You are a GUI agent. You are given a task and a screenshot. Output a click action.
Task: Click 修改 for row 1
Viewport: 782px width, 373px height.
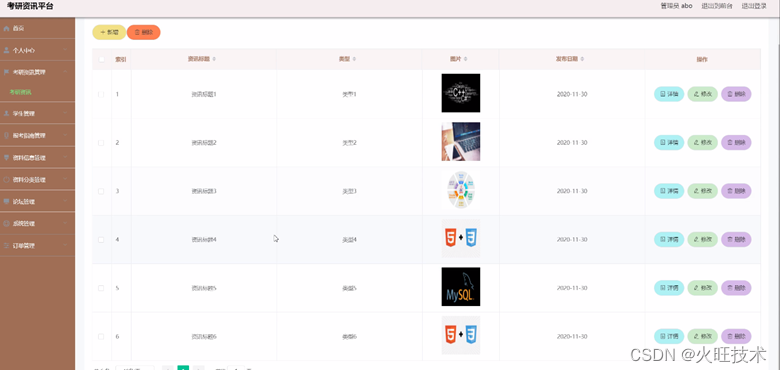coord(702,94)
